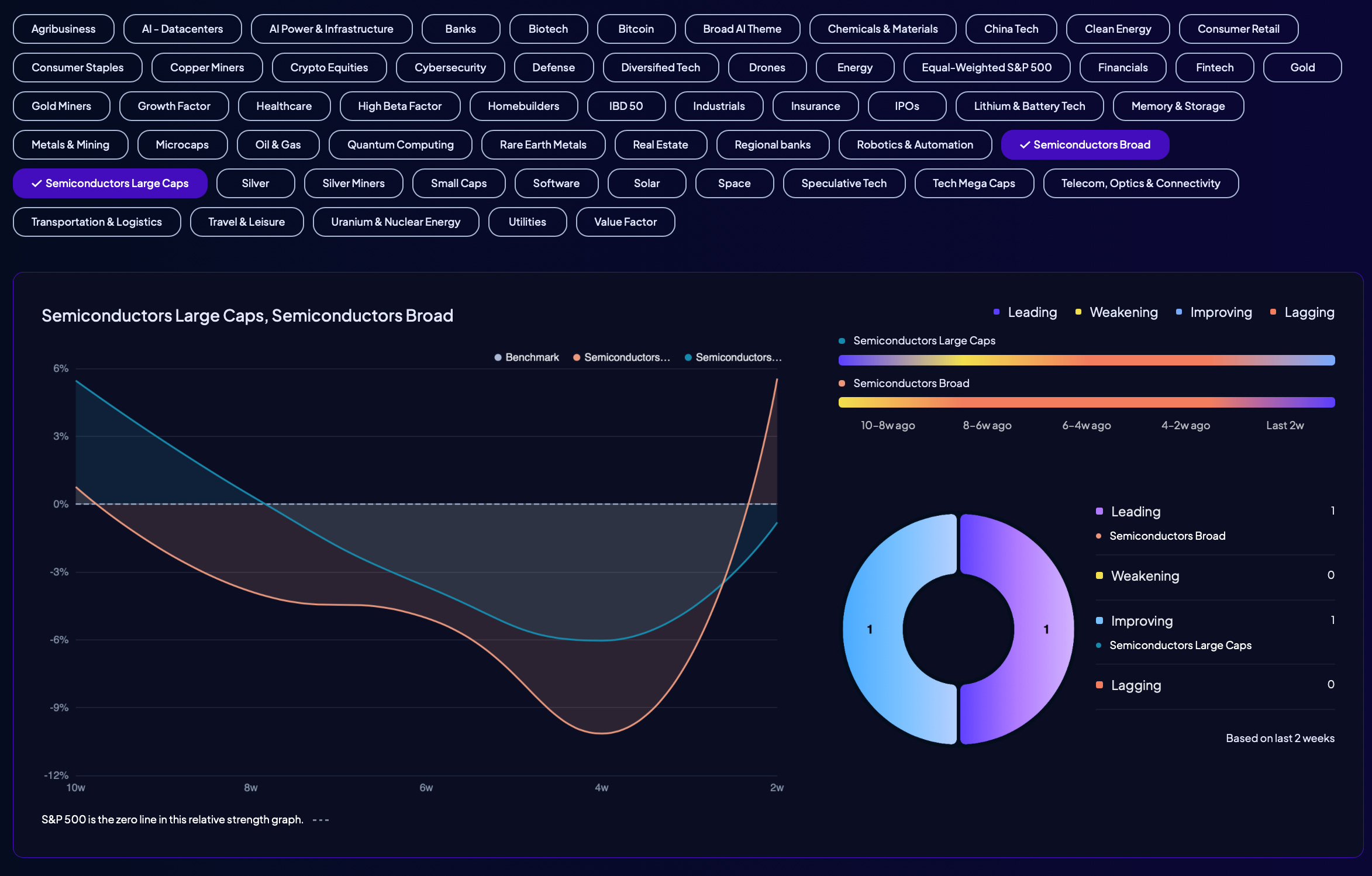This screenshot has width=1372, height=876.
Task: Click the blue Improving legend marker
Action: 1179,312
